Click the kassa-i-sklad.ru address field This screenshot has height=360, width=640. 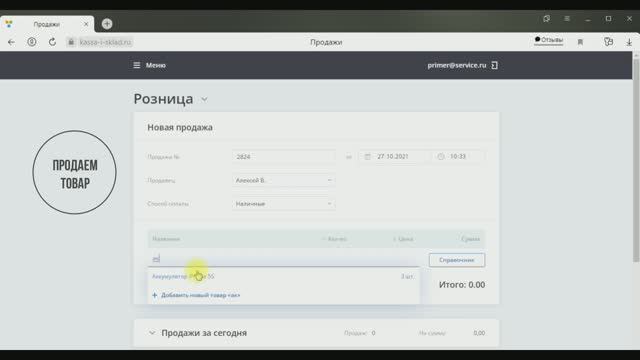pyautogui.click(x=105, y=42)
